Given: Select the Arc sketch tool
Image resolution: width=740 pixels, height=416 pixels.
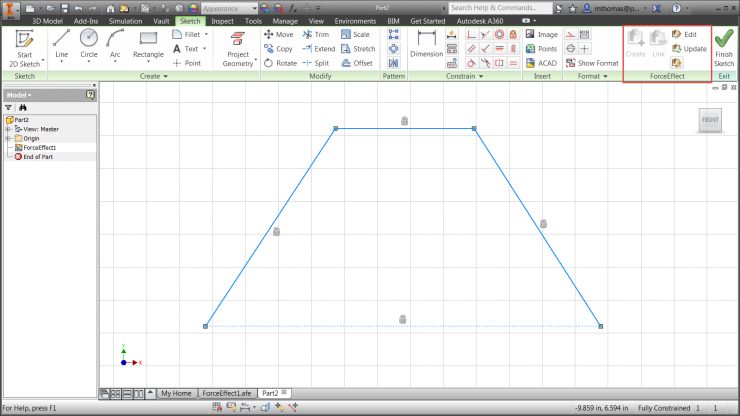Looking at the screenshot, I should point(115,44).
